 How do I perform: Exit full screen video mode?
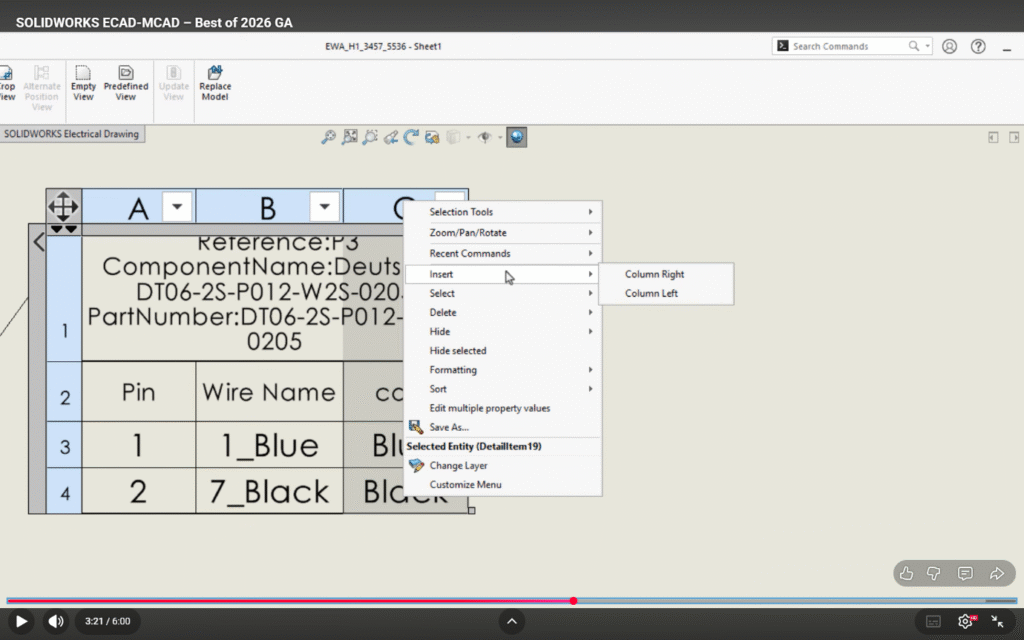[x=996, y=621]
